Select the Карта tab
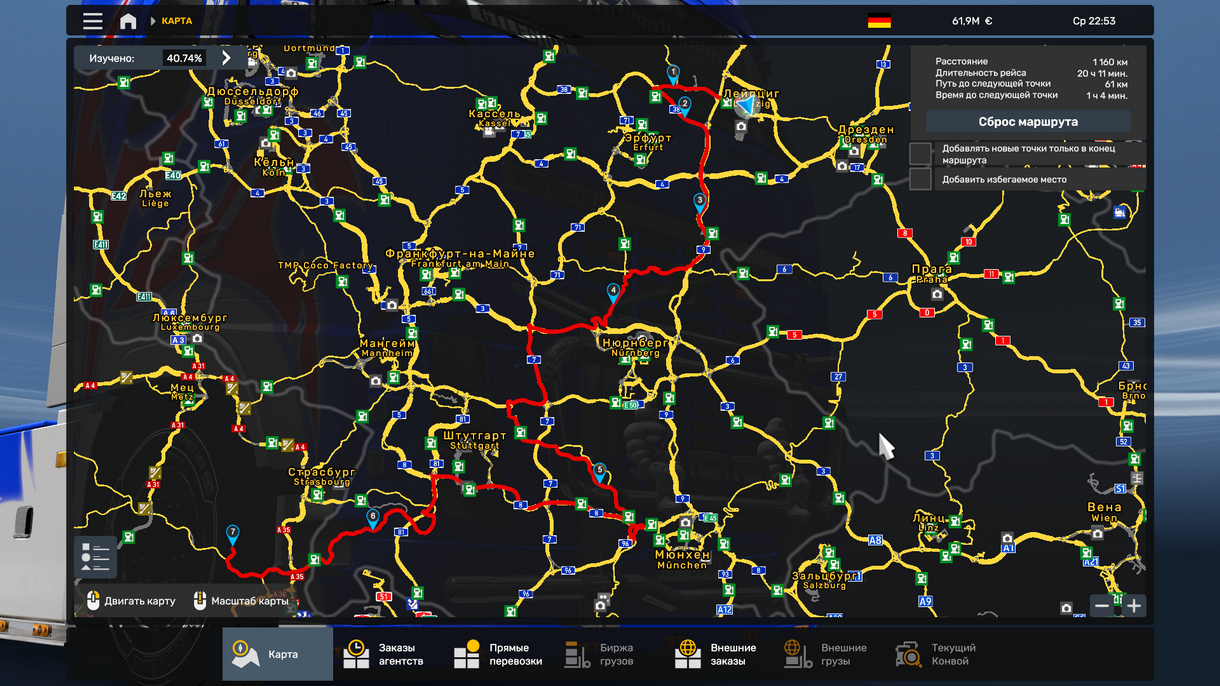Viewport: 1220px width, 686px height. 277,654
